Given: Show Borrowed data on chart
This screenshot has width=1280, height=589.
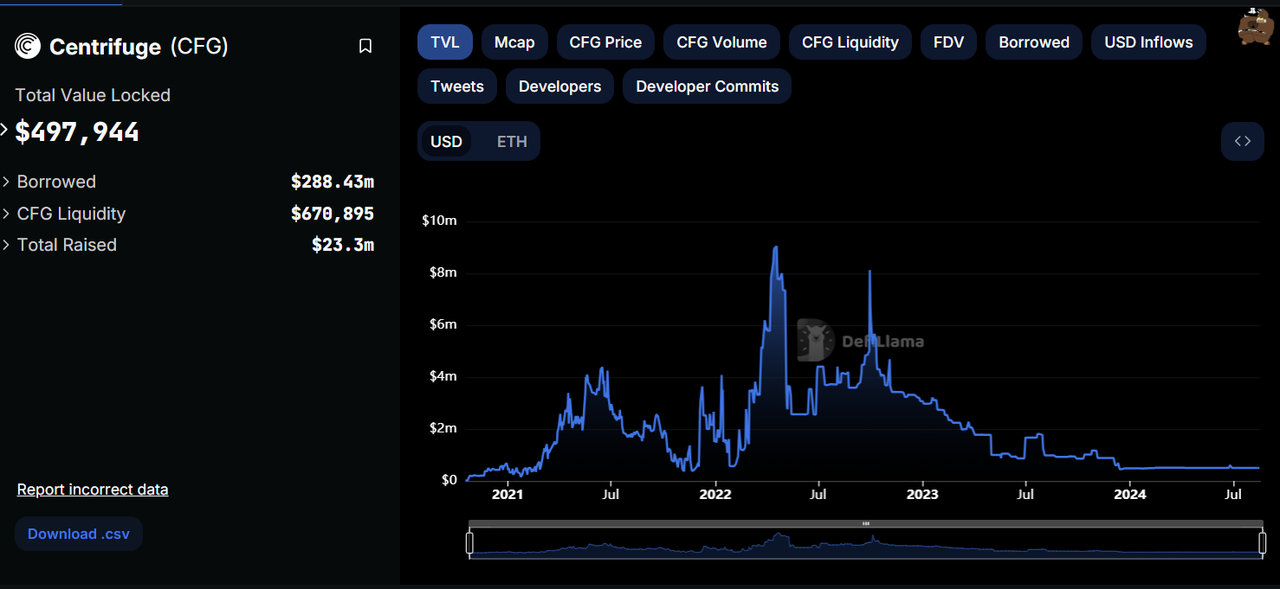Looking at the screenshot, I should [x=1033, y=42].
